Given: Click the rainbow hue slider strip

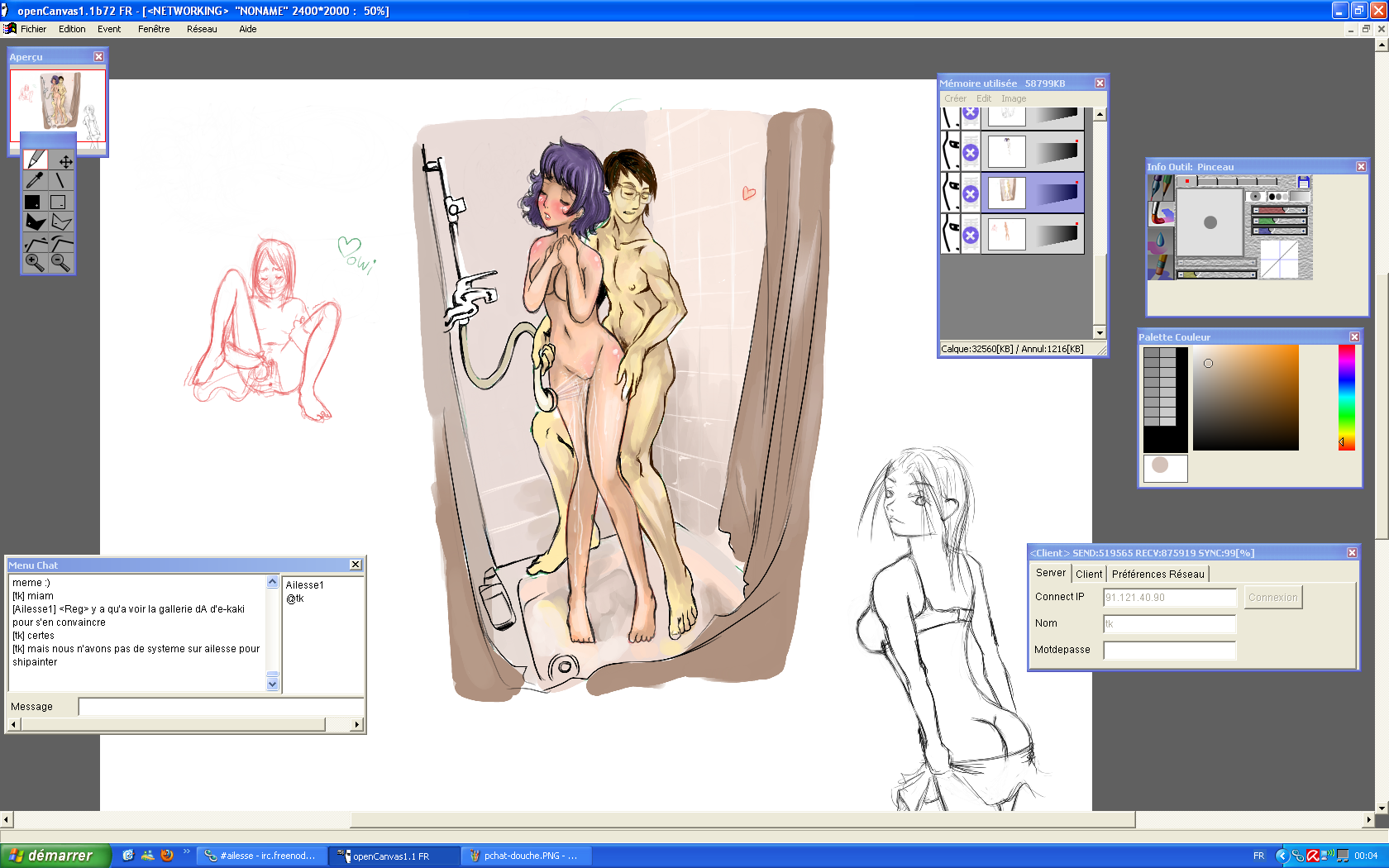Looking at the screenshot, I should click(1347, 397).
